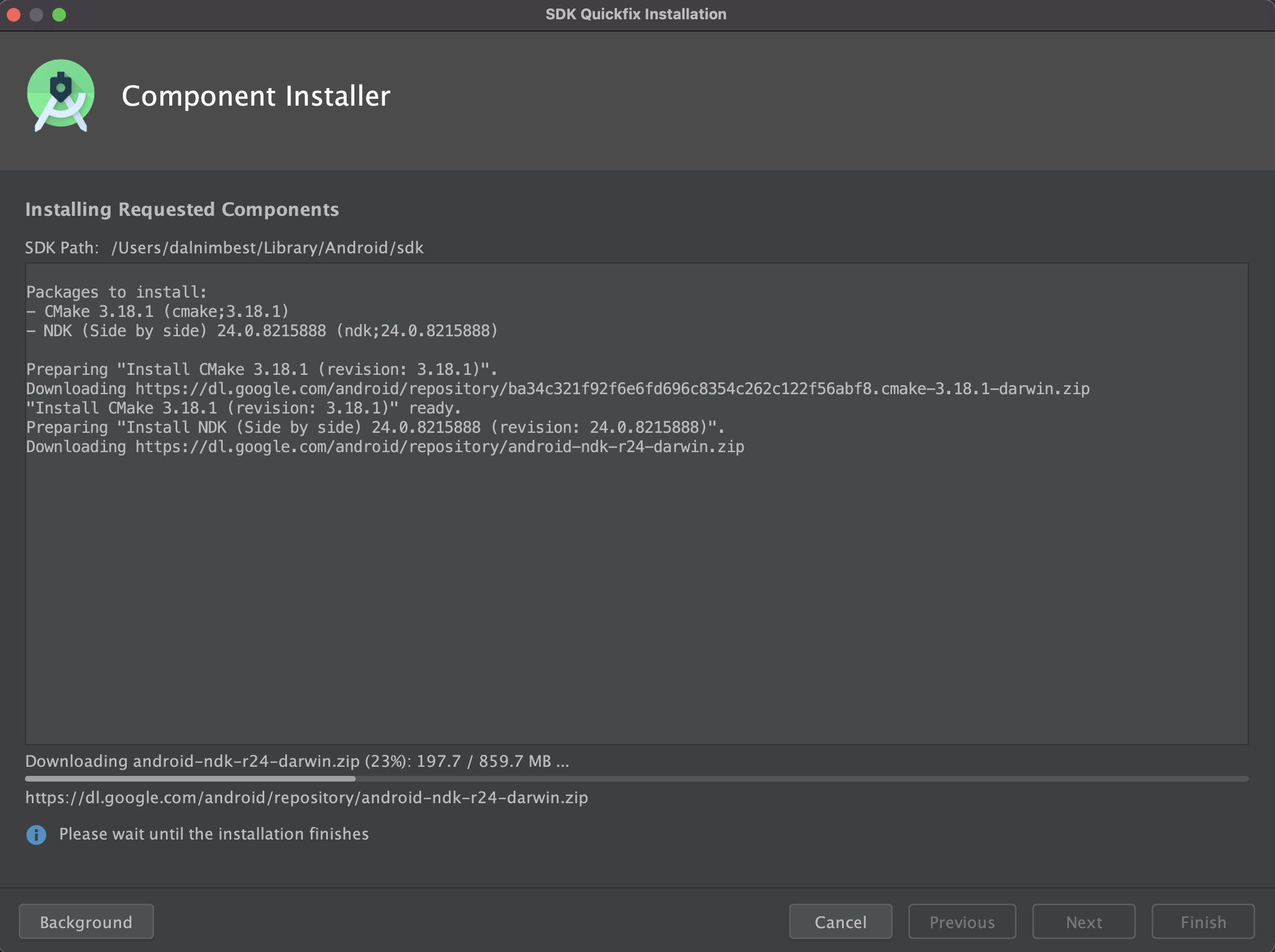The height and width of the screenshot is (952, 1275).
Task: Click log line 'Downloading ...android-ndk-r24-darwin.zip'
Action: pos(385,446)
